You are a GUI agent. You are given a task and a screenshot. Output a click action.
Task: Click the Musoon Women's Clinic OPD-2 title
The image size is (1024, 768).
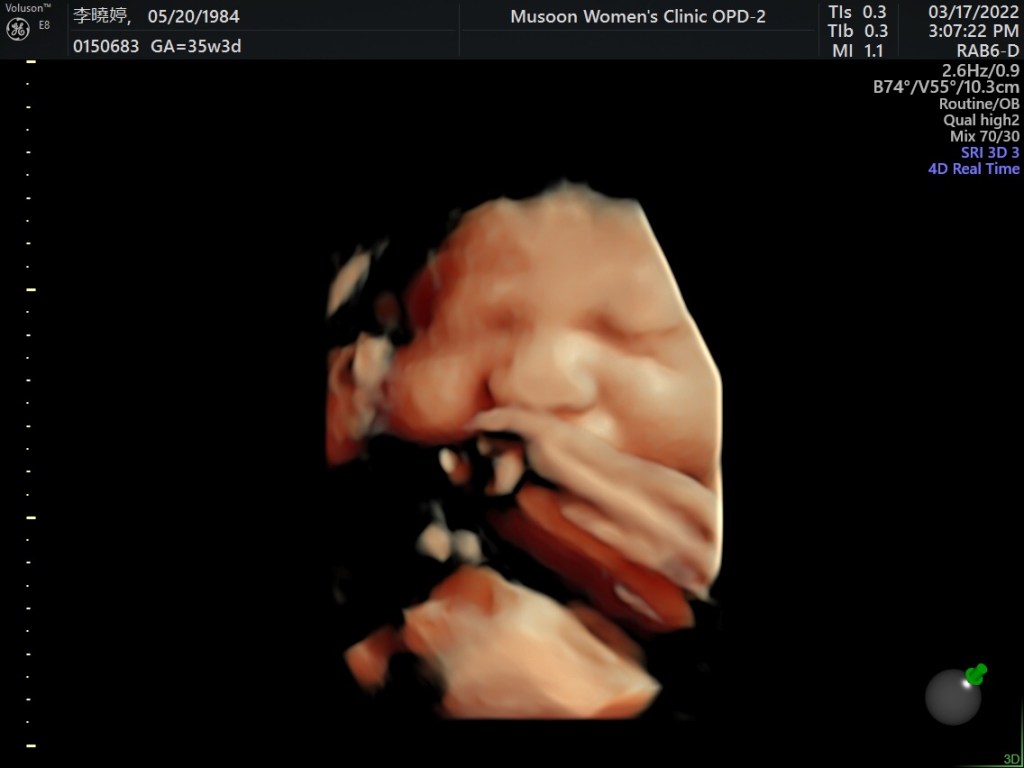[x=638, y=17]
